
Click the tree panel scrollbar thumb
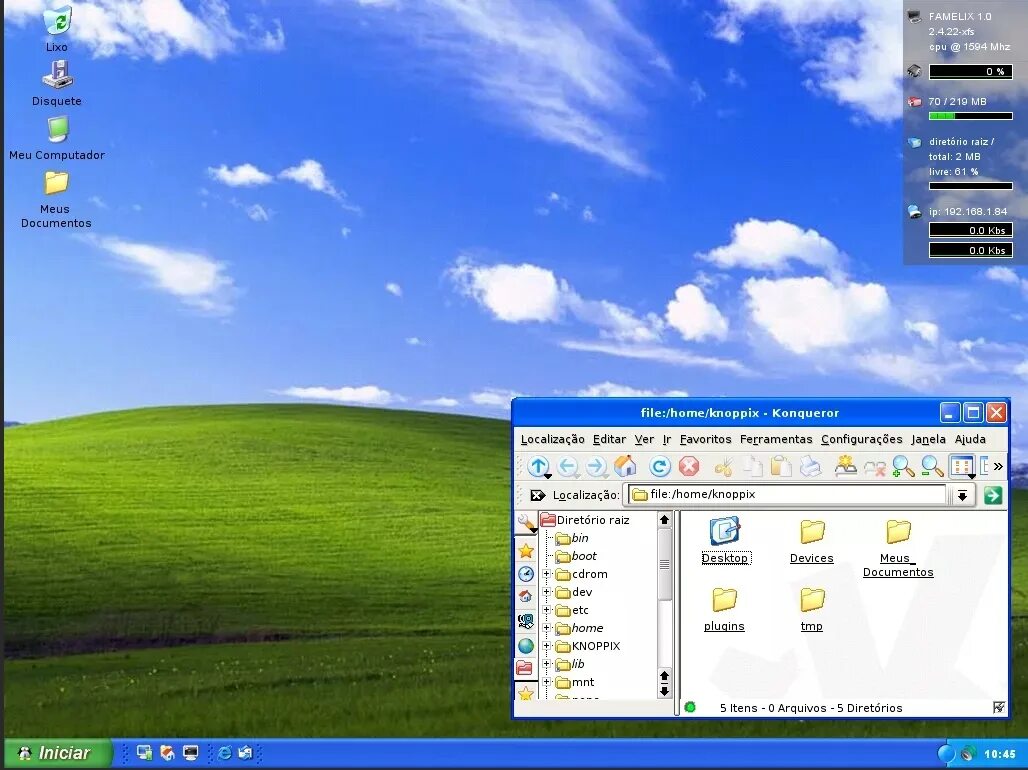coord(664,565)
